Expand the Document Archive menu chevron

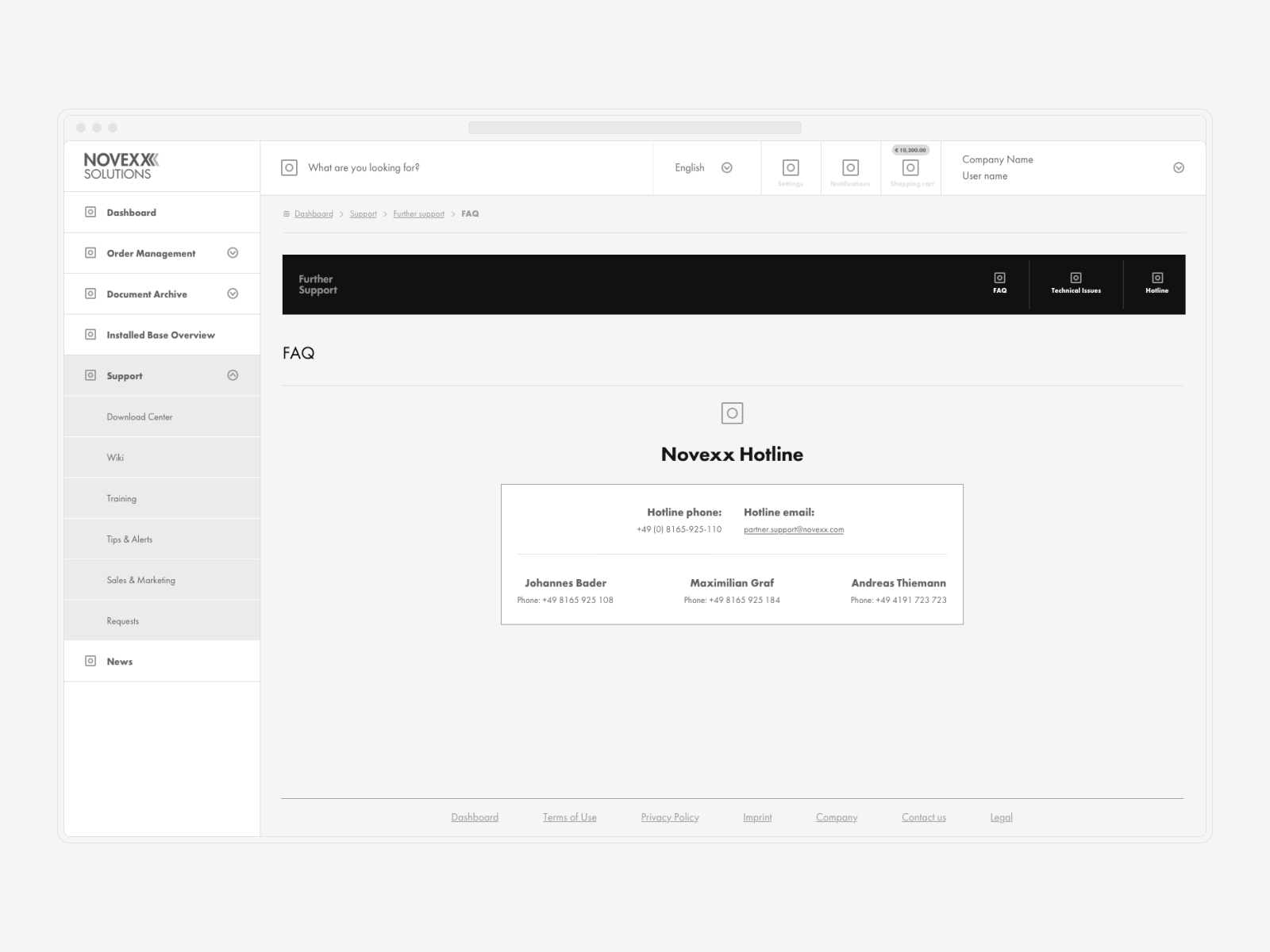[x=233, y=294]
